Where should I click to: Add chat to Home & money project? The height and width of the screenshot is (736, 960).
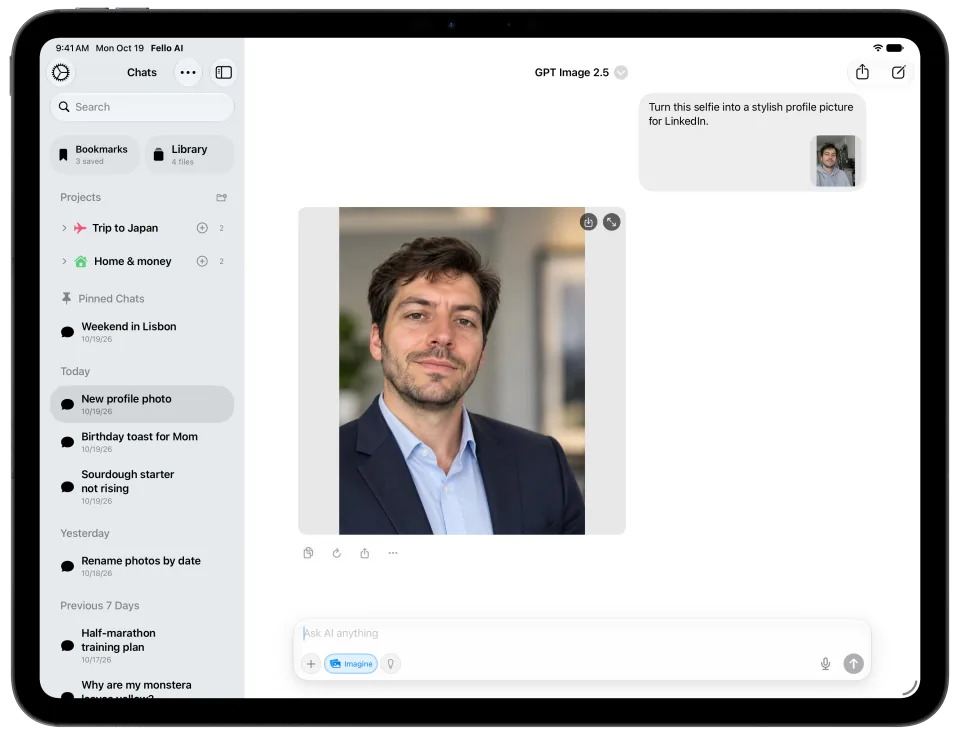(202, 261)
